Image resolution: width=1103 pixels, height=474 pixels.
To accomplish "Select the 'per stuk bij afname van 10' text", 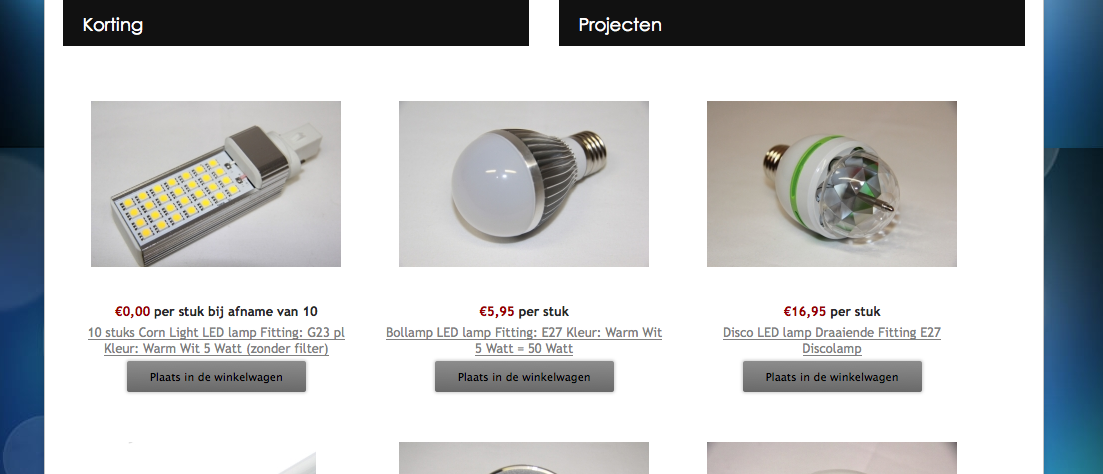I will click(x=236, y=312).
